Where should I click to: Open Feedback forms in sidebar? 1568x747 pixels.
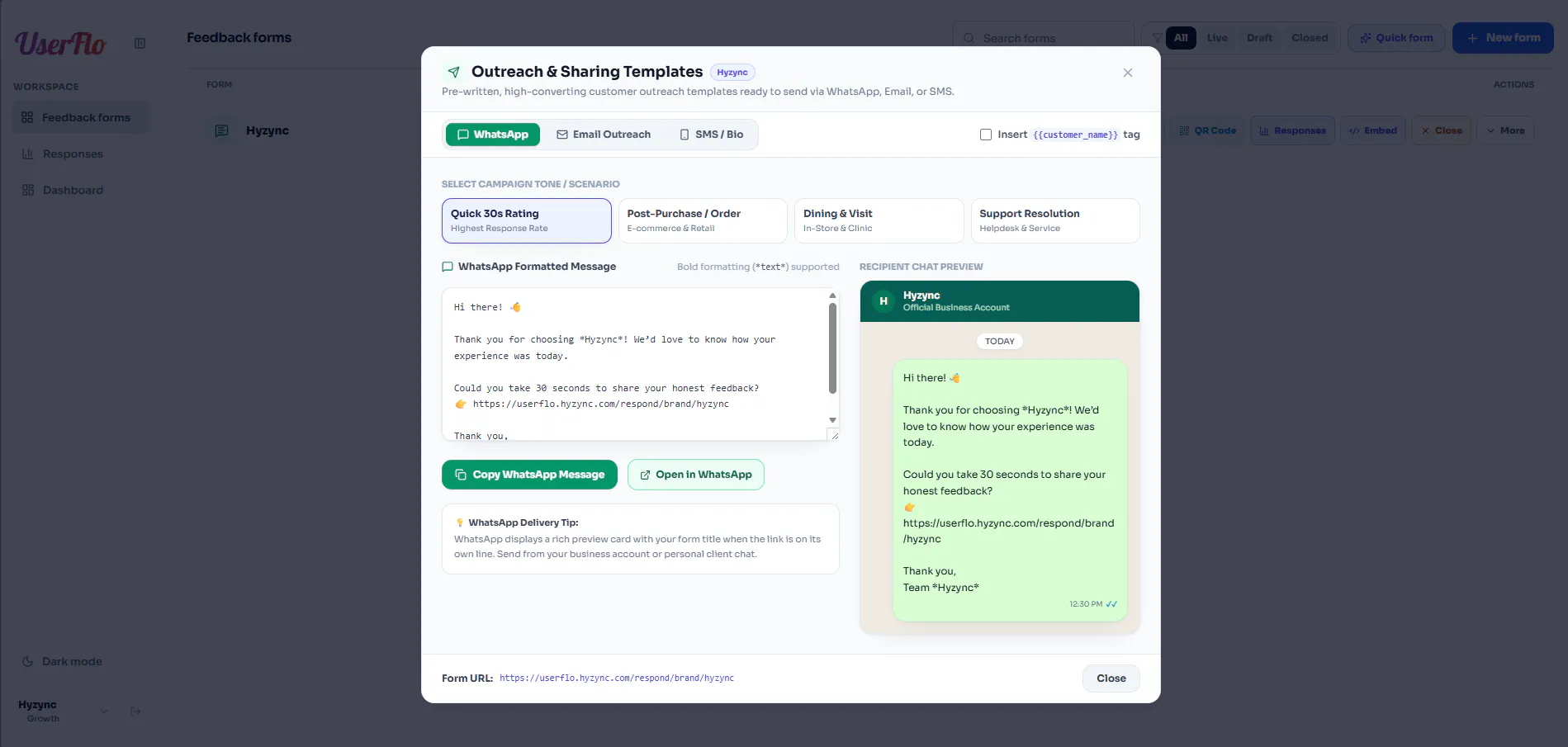coord(81,117)
